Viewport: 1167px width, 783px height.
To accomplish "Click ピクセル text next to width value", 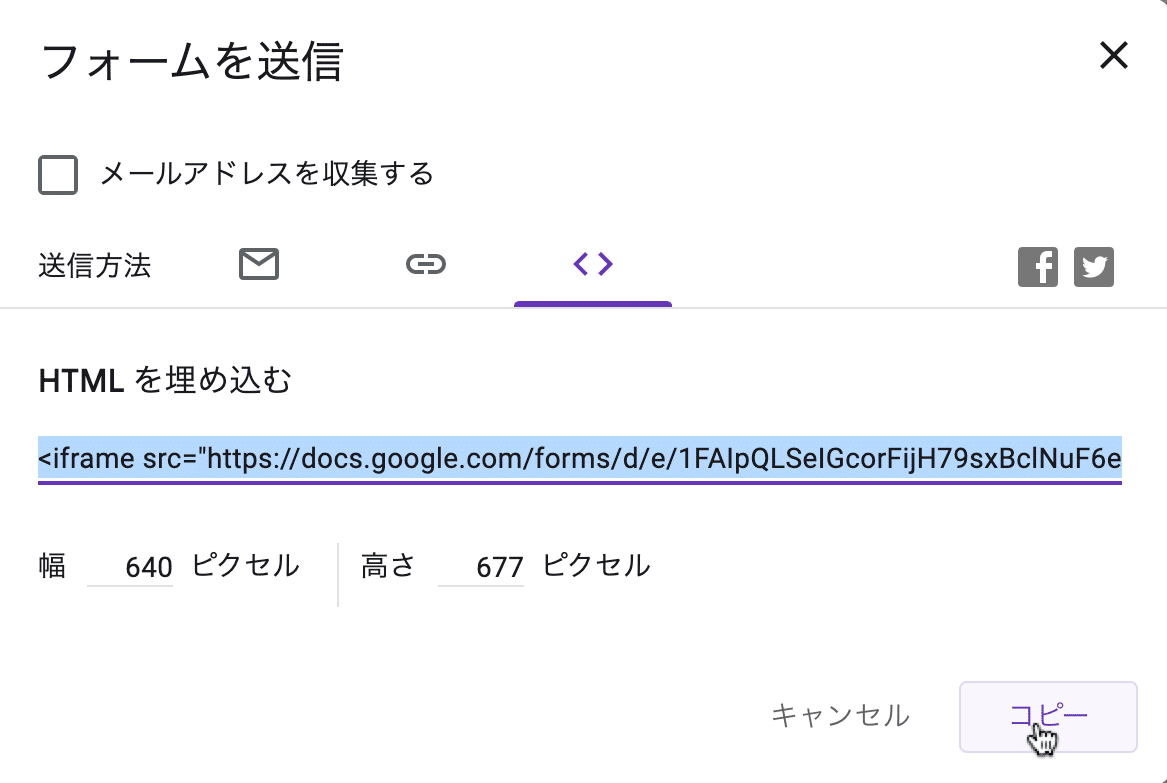I will [x=246, y=566].
